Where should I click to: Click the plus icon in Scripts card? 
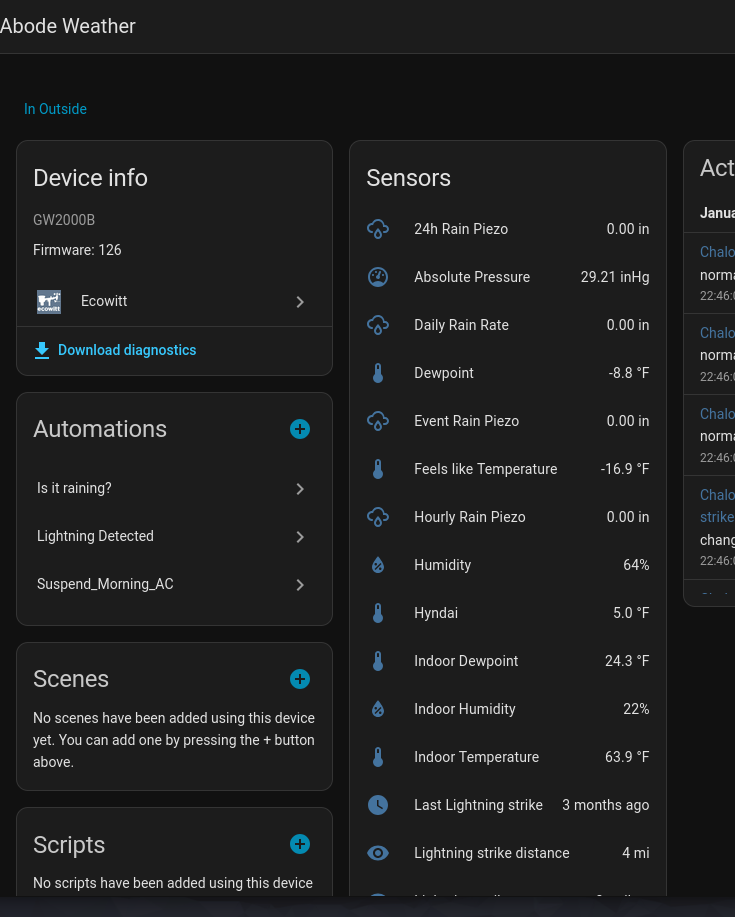pyautogui.click(x=300, y=844)
